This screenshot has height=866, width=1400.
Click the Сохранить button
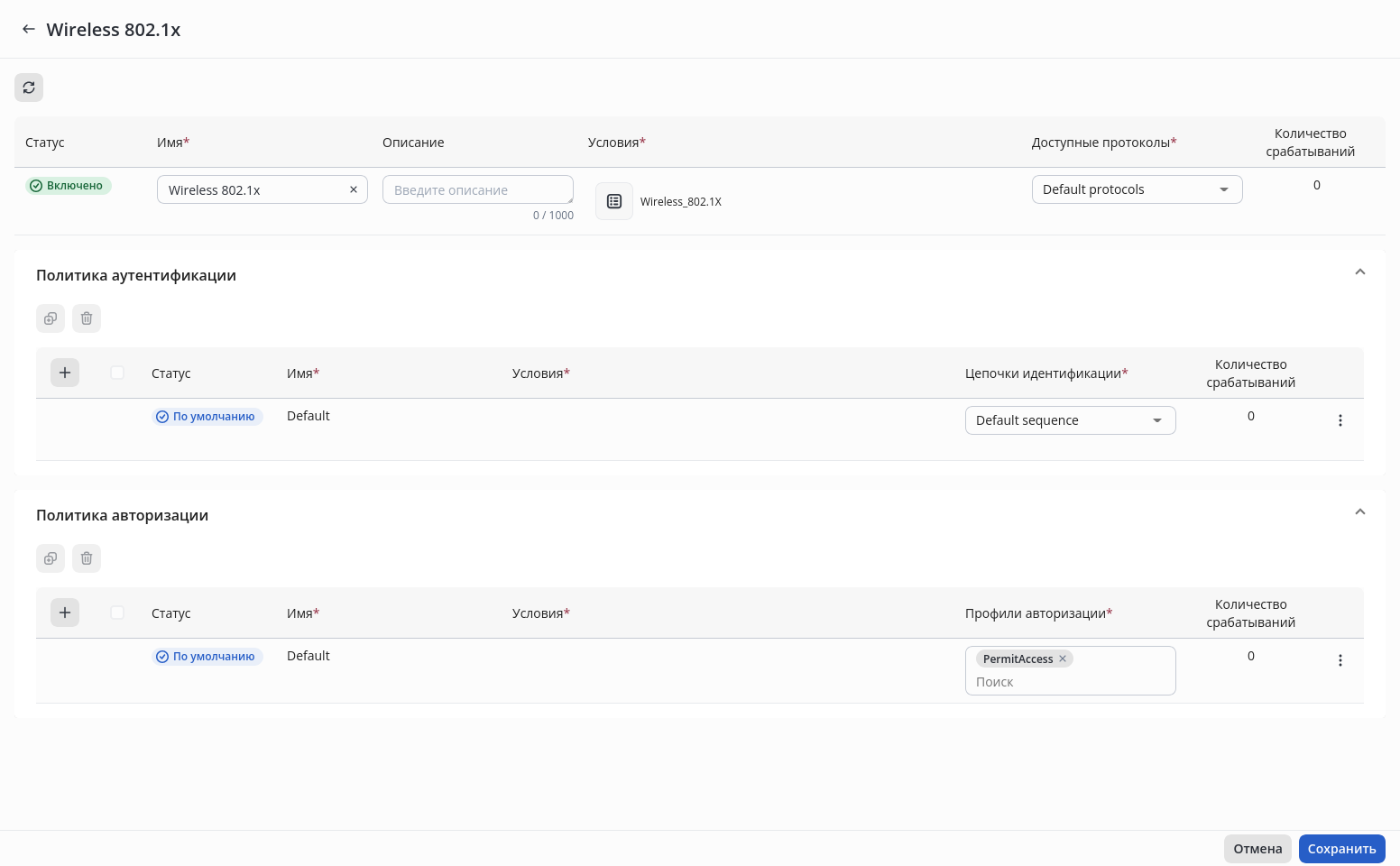click(1341, 849)
